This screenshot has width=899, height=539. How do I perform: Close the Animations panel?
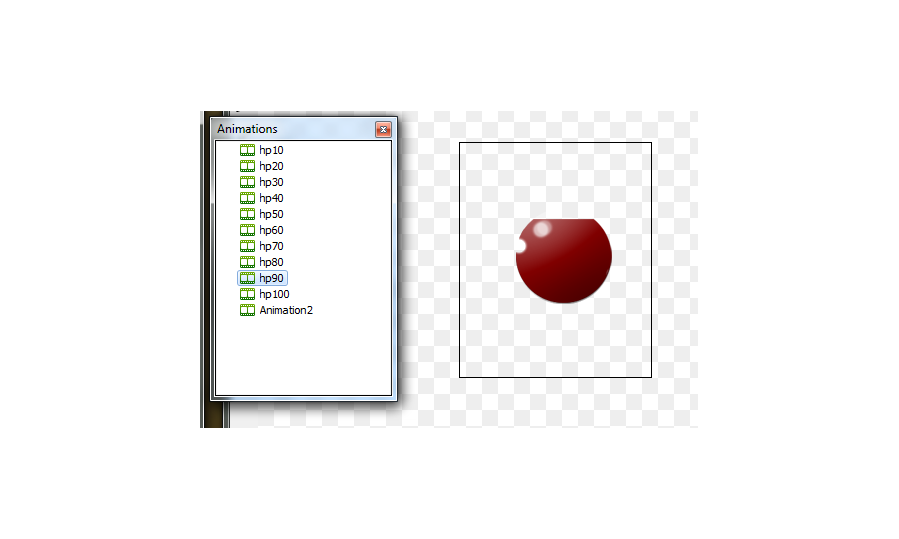(x=383, y=130)
